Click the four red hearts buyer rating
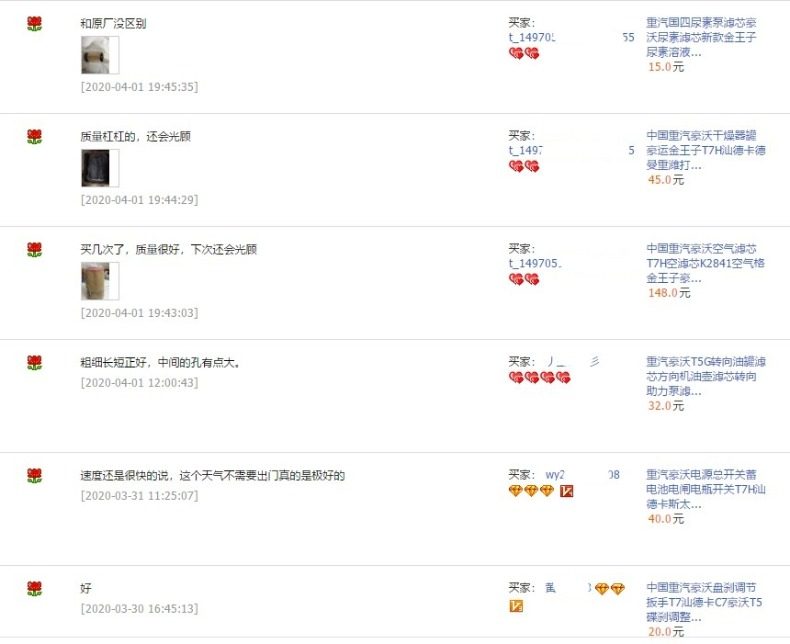 click(x=540, y=377)
